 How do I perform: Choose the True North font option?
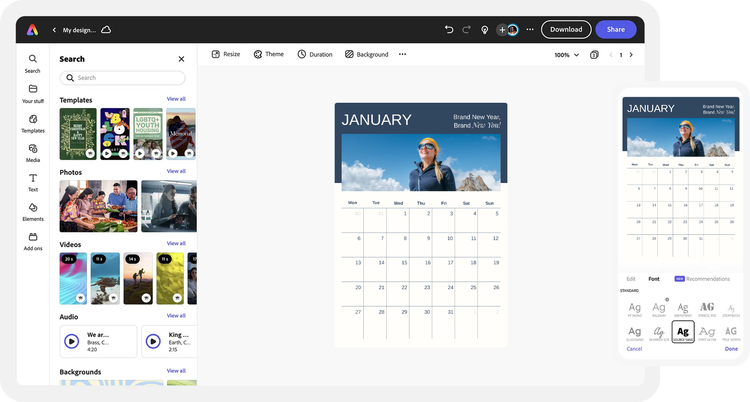click(731, 333)
